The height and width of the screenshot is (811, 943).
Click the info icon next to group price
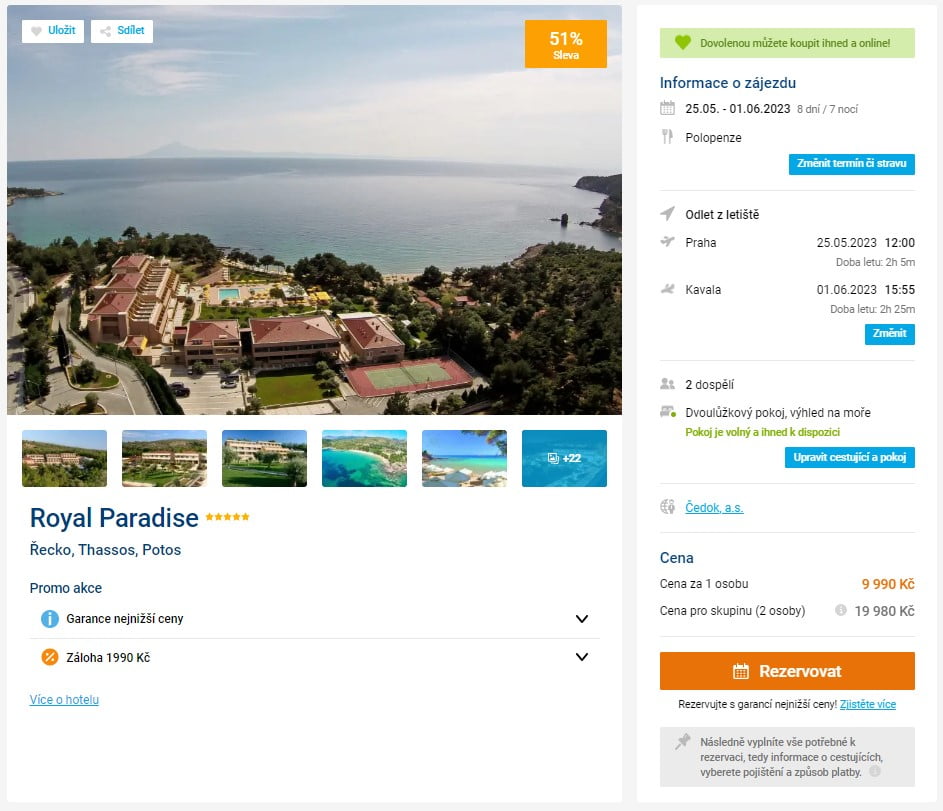click(x=841, y=610)
